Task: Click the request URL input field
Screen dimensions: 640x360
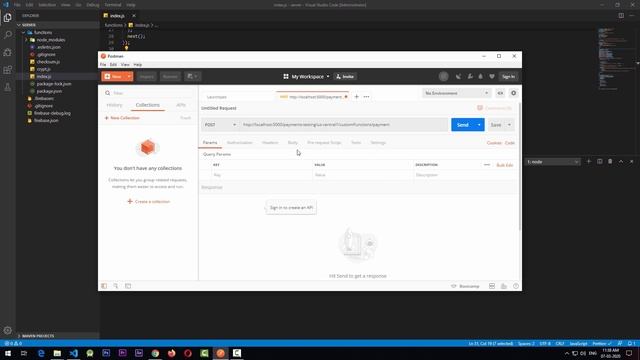Action: click(x=344, y=125)
